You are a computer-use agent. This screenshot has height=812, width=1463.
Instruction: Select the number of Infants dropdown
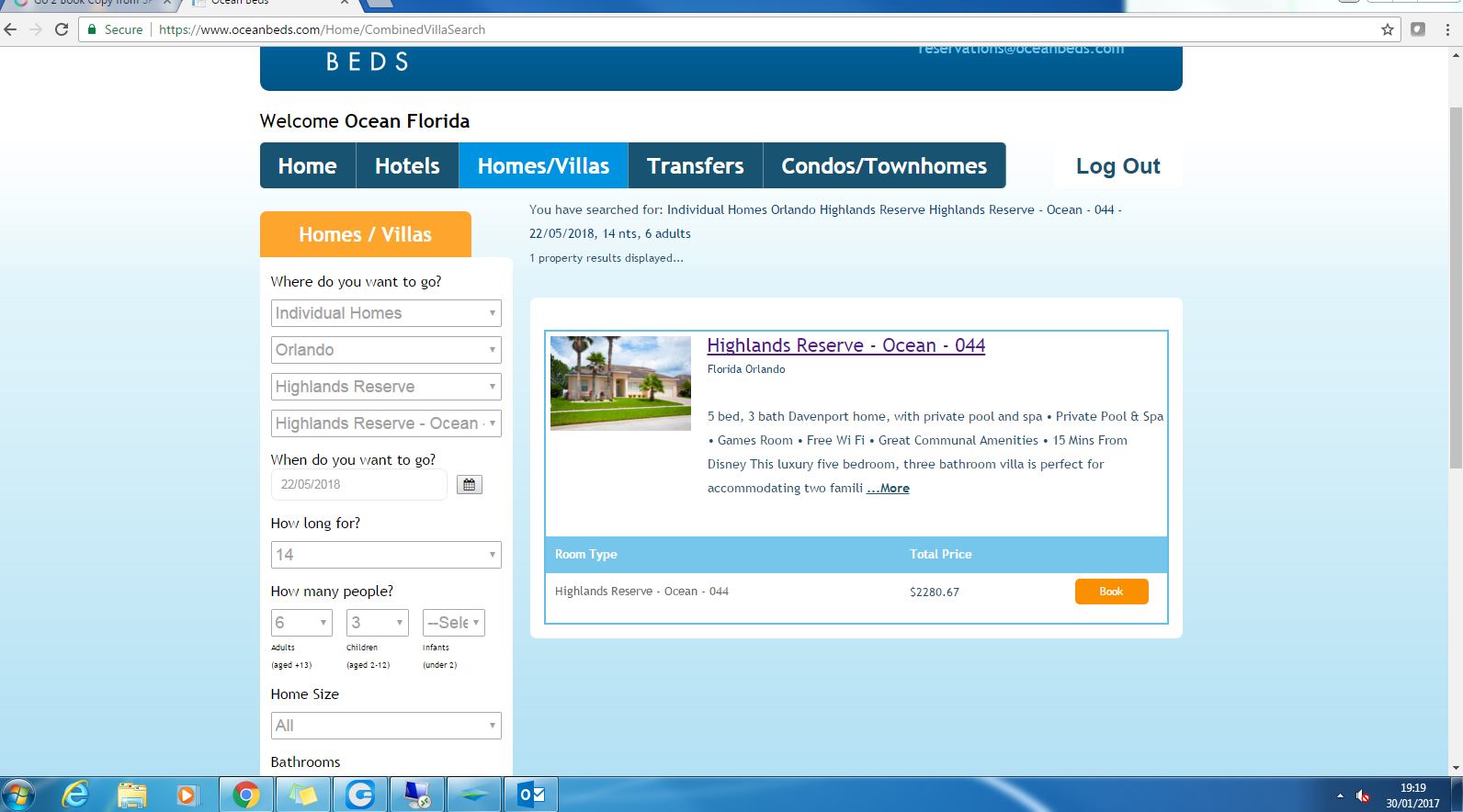point(454,623)
